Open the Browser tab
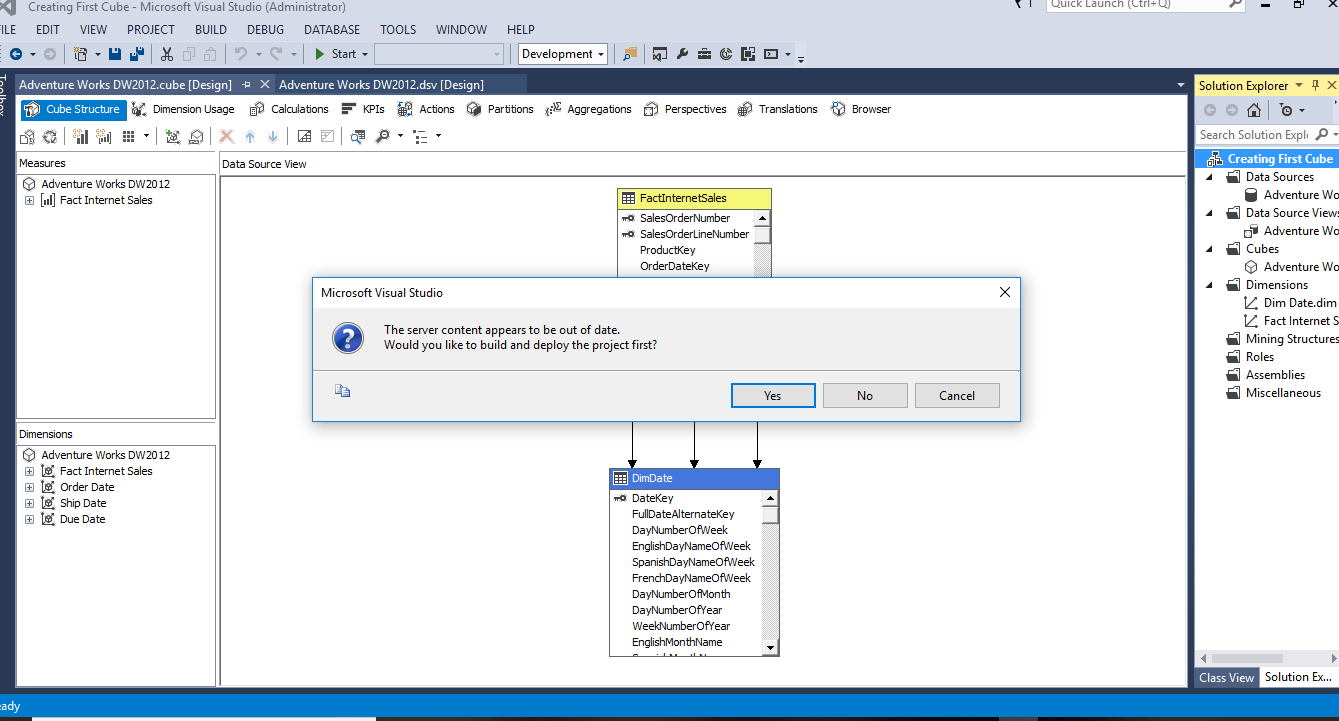This screenshot has width=1339, height=721. click(x=861, y=109)
